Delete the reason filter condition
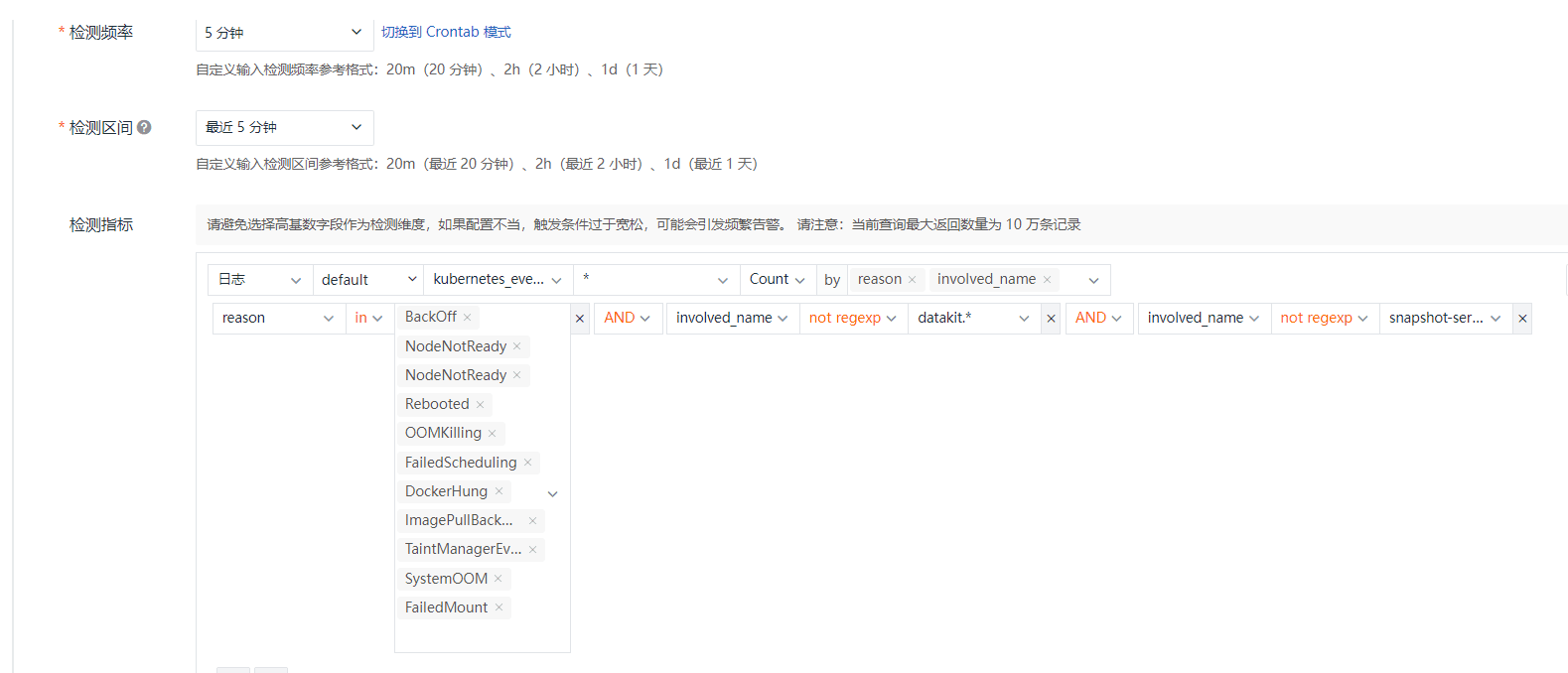The height and width of the screenshot is (673, 1568). [580, 319]
